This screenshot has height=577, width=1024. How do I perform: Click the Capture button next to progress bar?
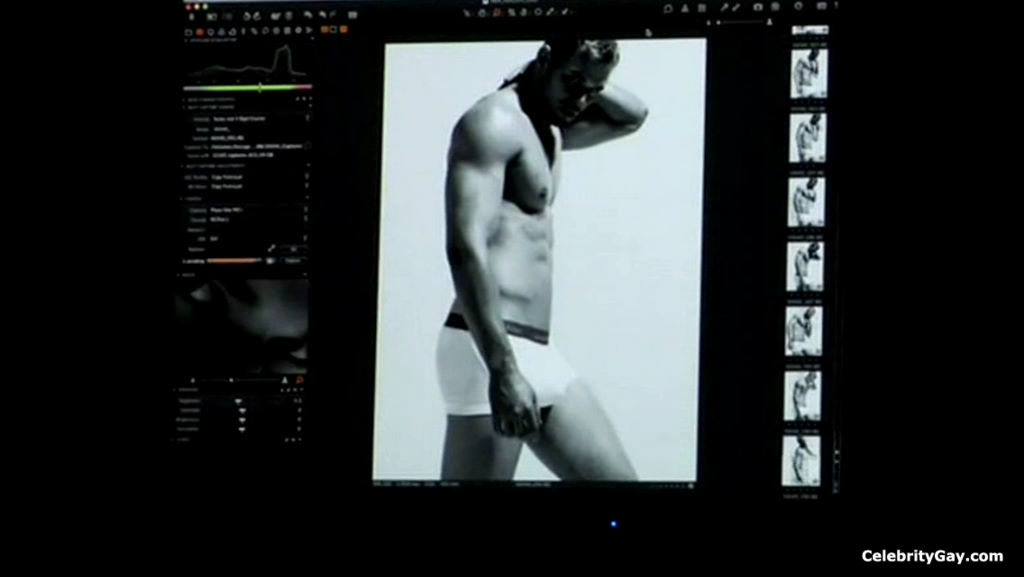(x=293, y=260)
